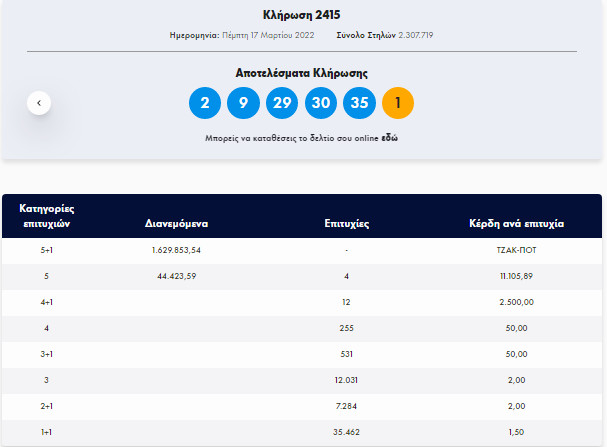This screenshot has height=447, width=607.
Task: Click the 11.105,89 winnings value
Action: 516,276
